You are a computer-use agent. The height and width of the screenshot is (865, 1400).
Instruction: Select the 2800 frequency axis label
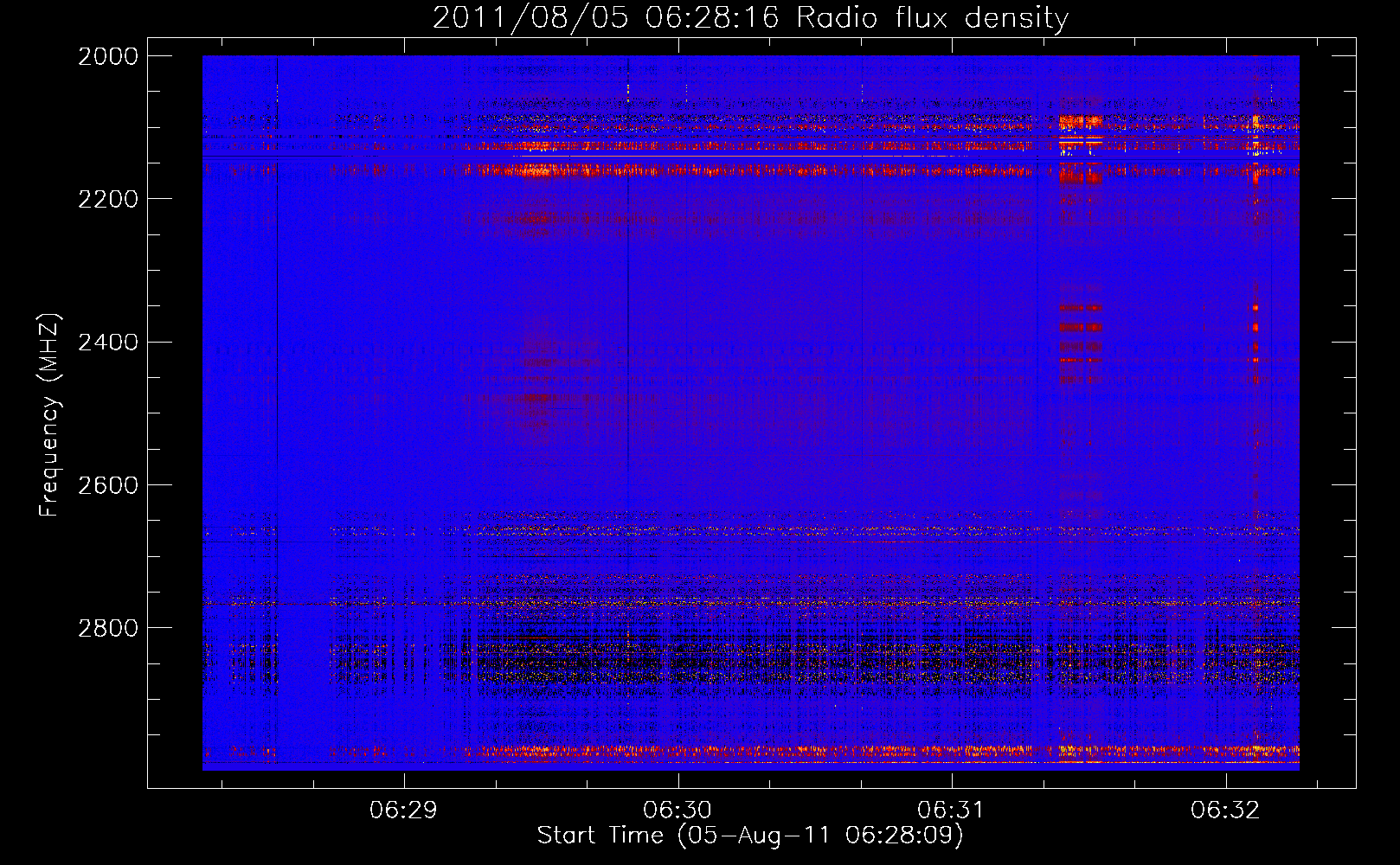(108, 627)
